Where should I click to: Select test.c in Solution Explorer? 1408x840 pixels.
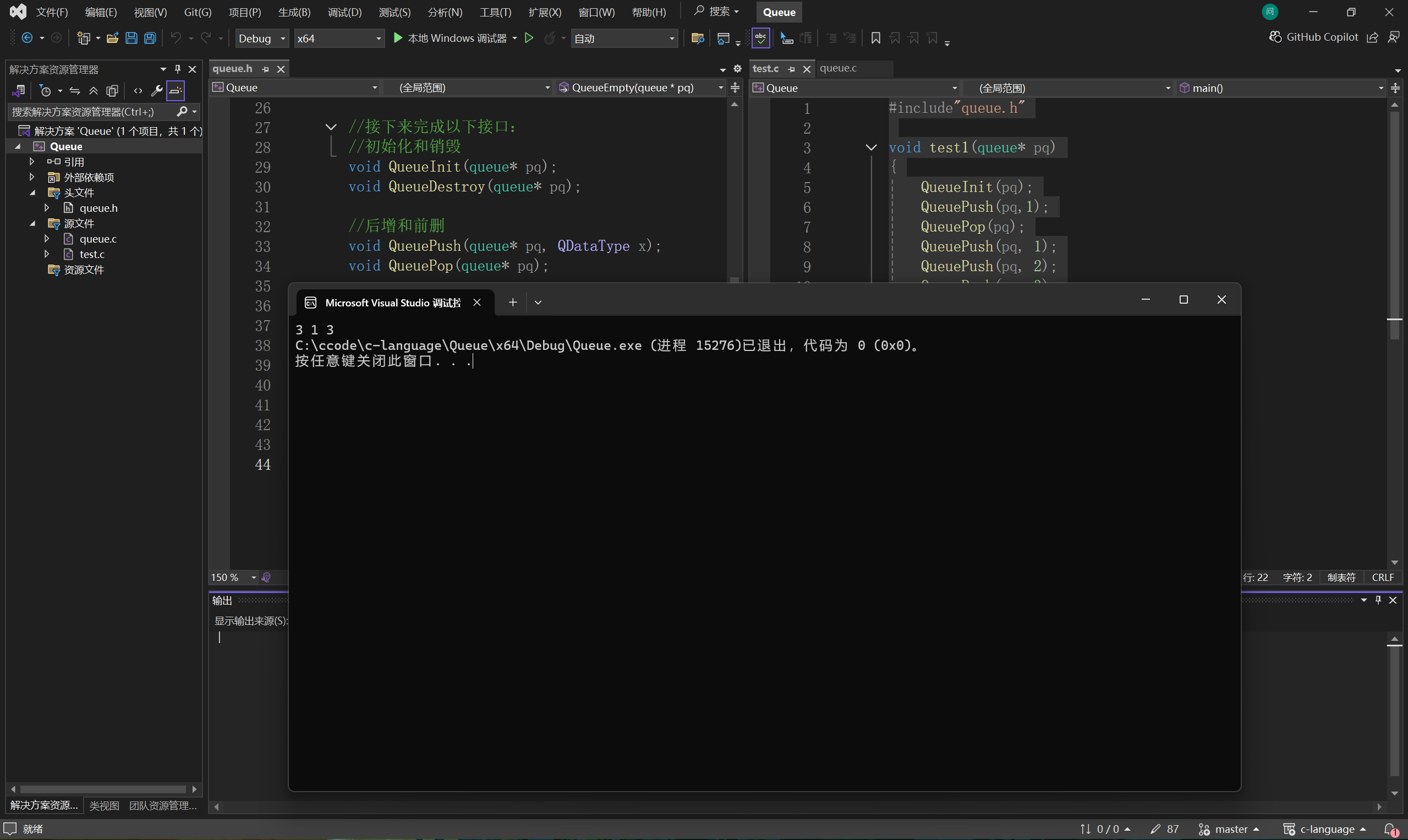pos(92,255)
